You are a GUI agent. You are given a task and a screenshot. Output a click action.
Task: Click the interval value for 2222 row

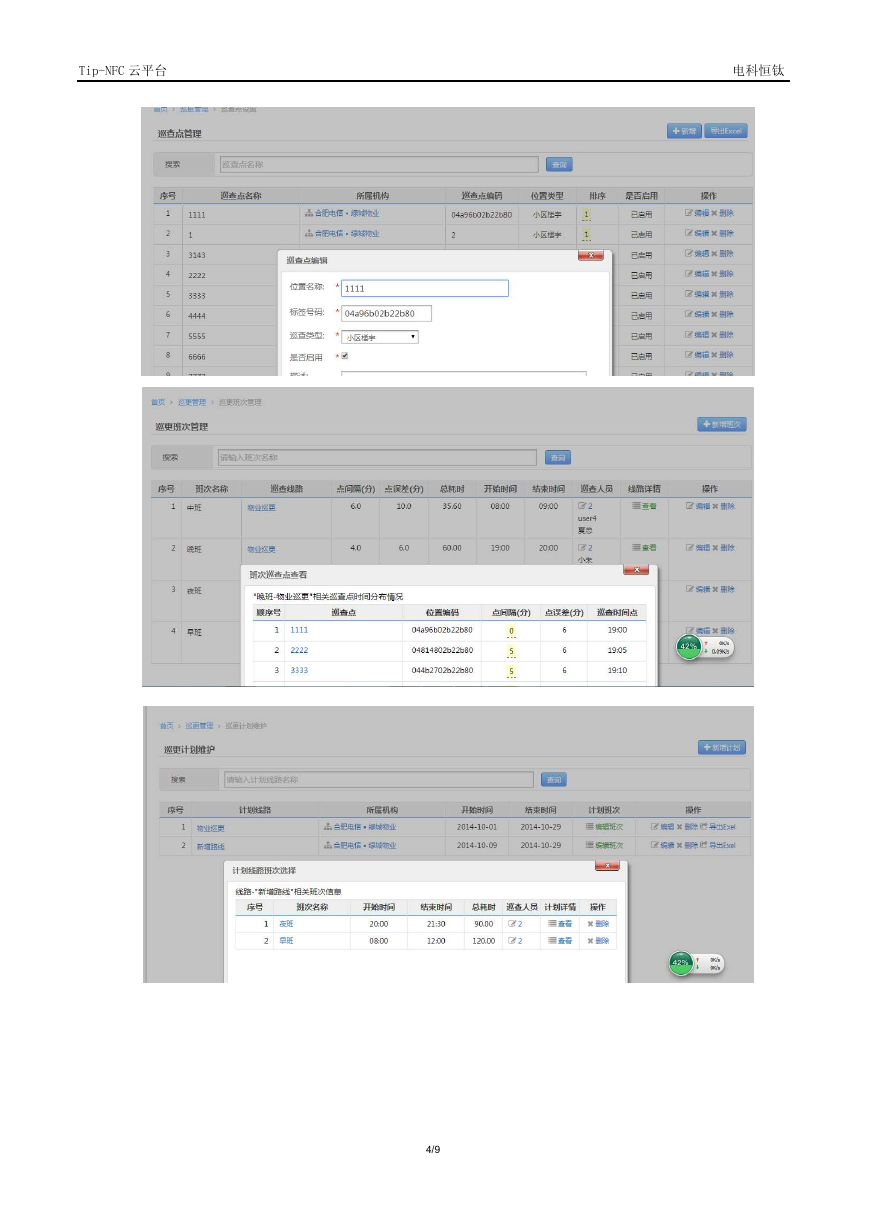[x=511, y=651]
